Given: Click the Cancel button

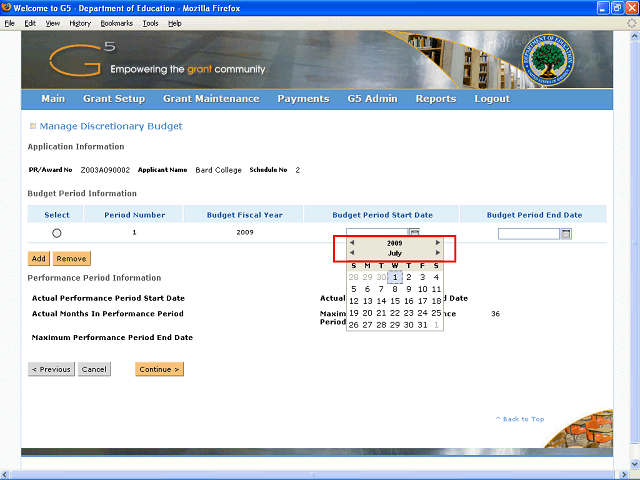Looking at the screenshot, I should click(94, 369).
